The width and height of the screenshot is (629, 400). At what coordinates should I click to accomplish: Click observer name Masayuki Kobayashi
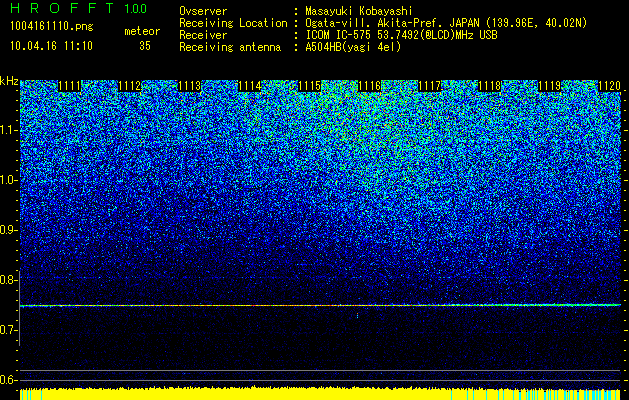coord(359,11)
